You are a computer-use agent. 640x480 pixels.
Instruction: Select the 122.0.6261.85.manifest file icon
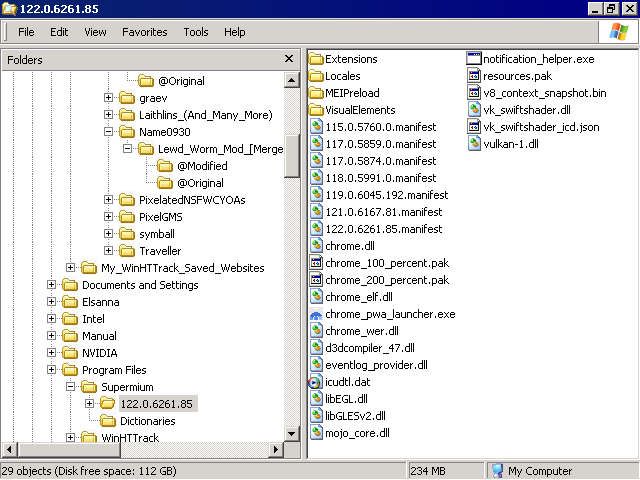coord(316,229)
